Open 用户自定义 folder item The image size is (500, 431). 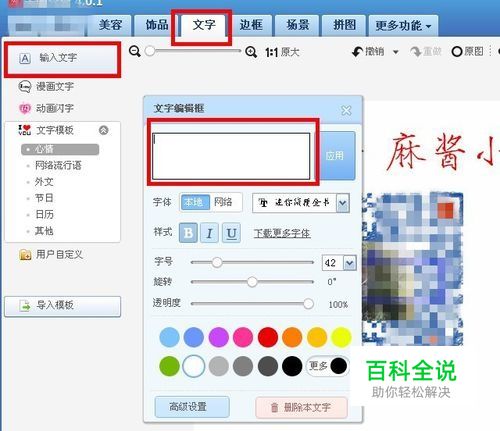(51, 255)
